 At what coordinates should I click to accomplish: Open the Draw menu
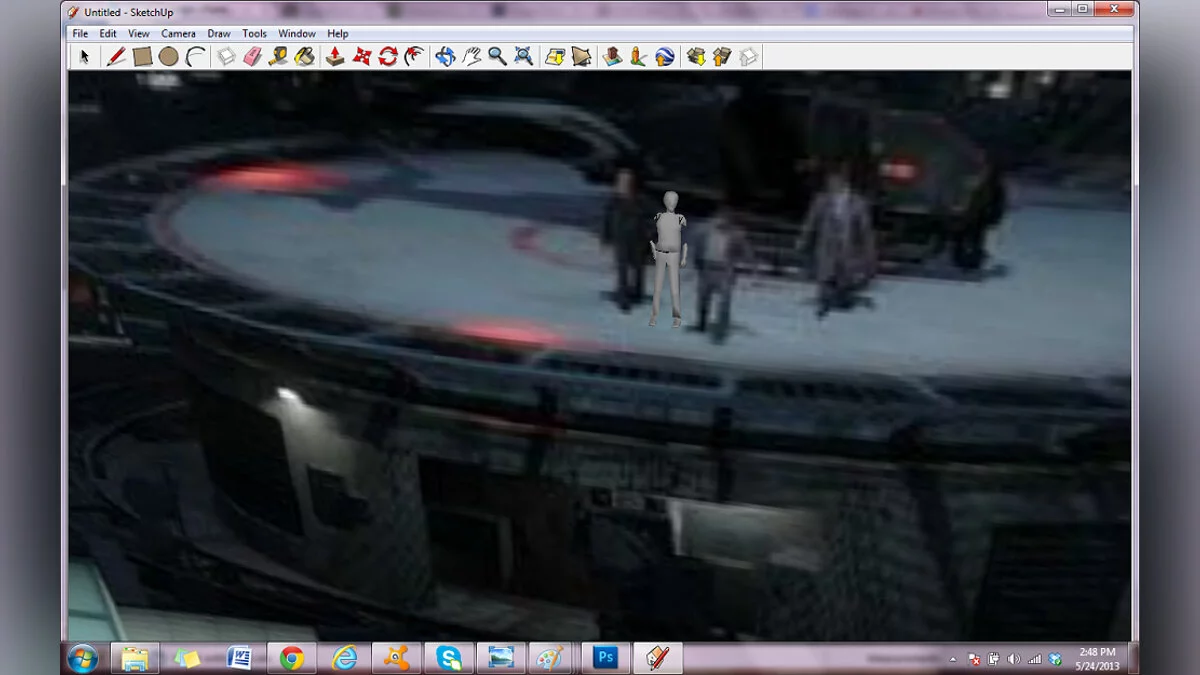[x=219, y=34]
